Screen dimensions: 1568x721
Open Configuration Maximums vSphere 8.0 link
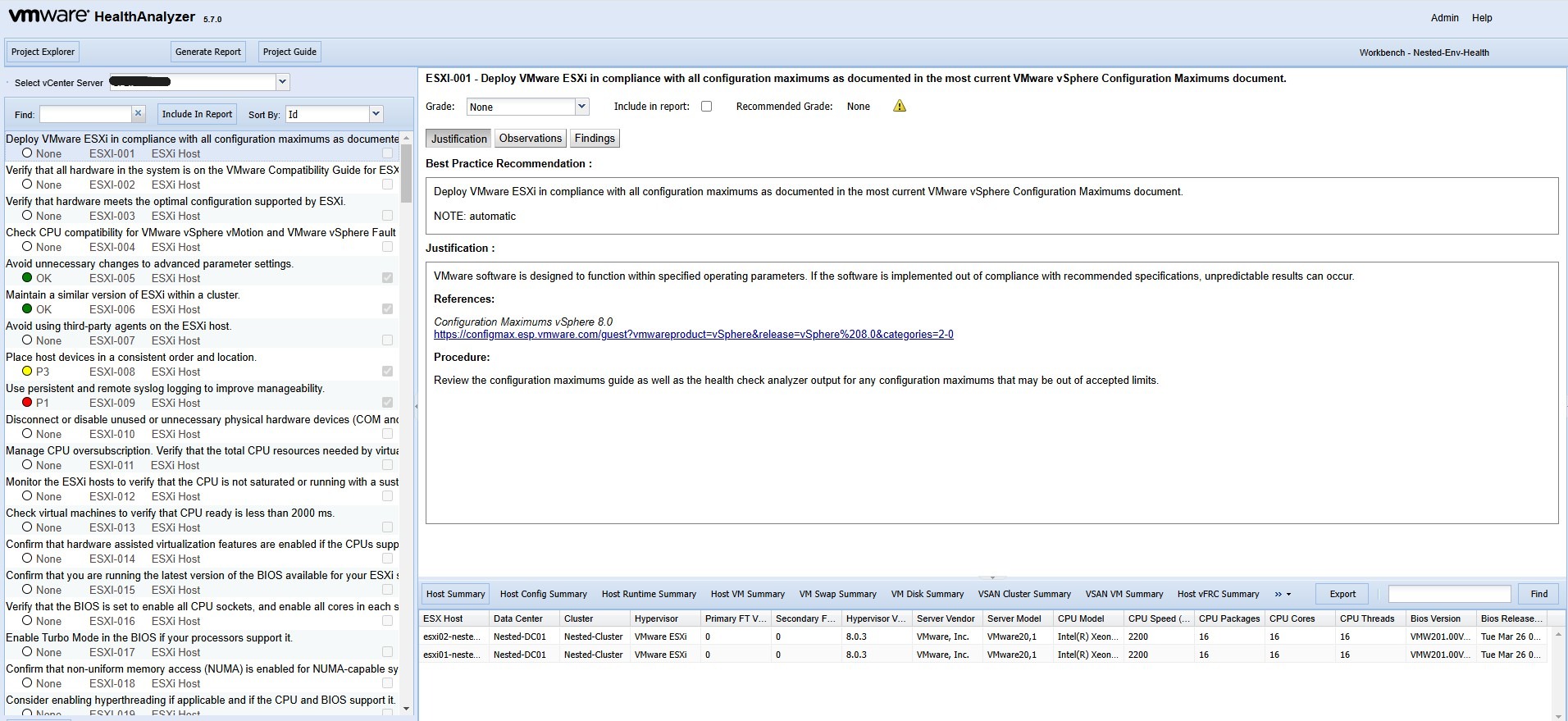pos(694,334)
